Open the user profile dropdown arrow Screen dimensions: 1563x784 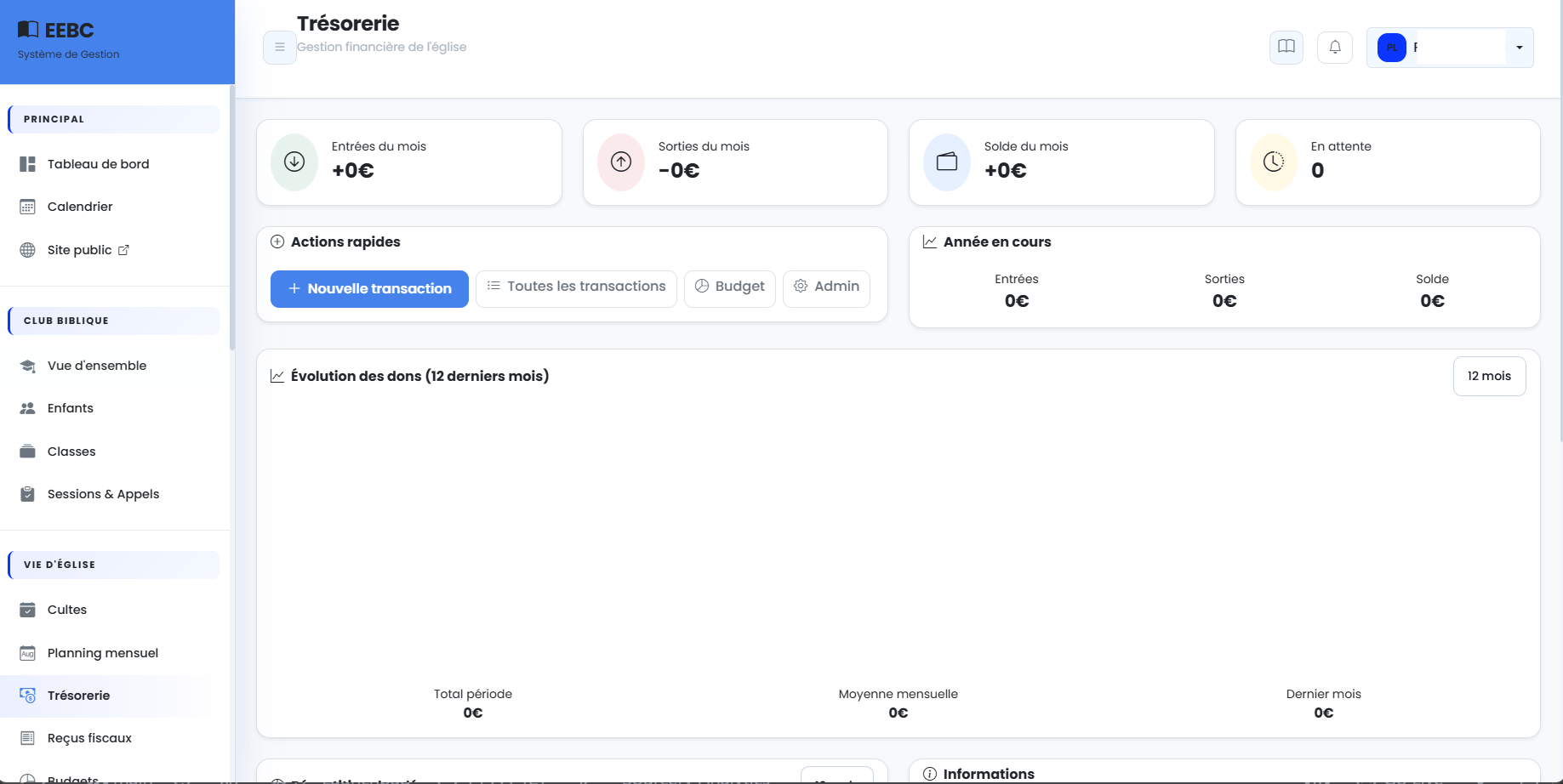pos(1519,48)
